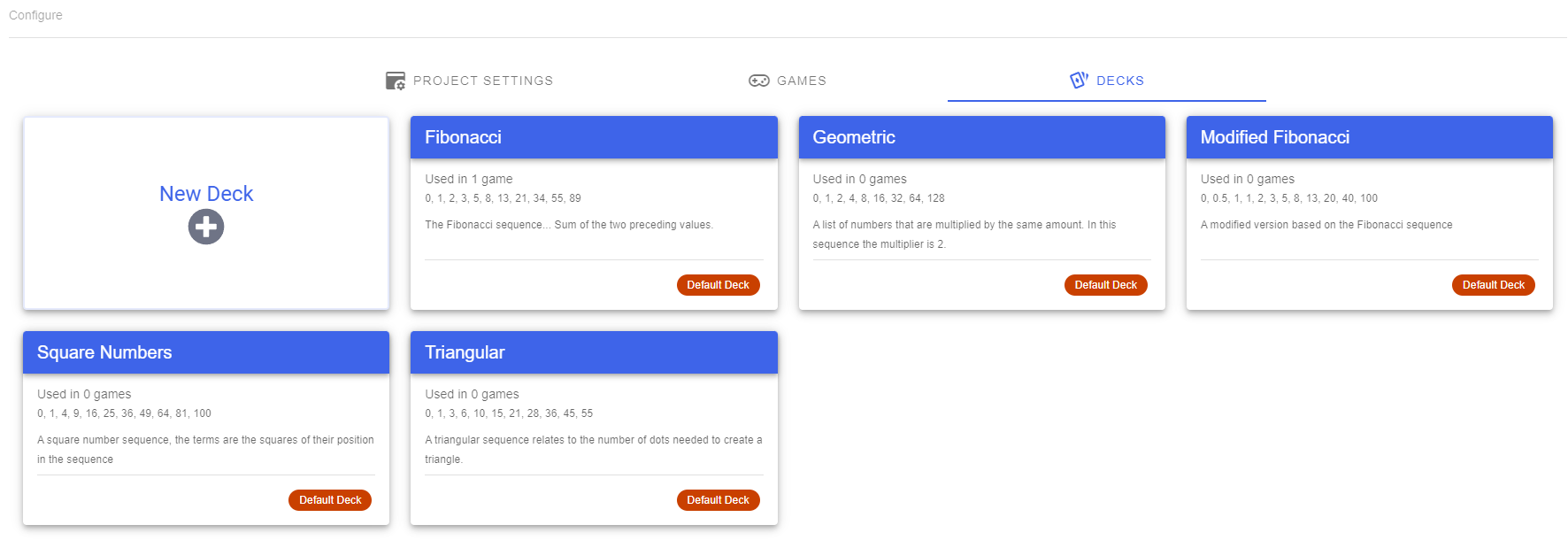Image resolution: width=1568 pixels, height=548 pixels.
Task: Click the Decks cards icon
Action: 1079,81
